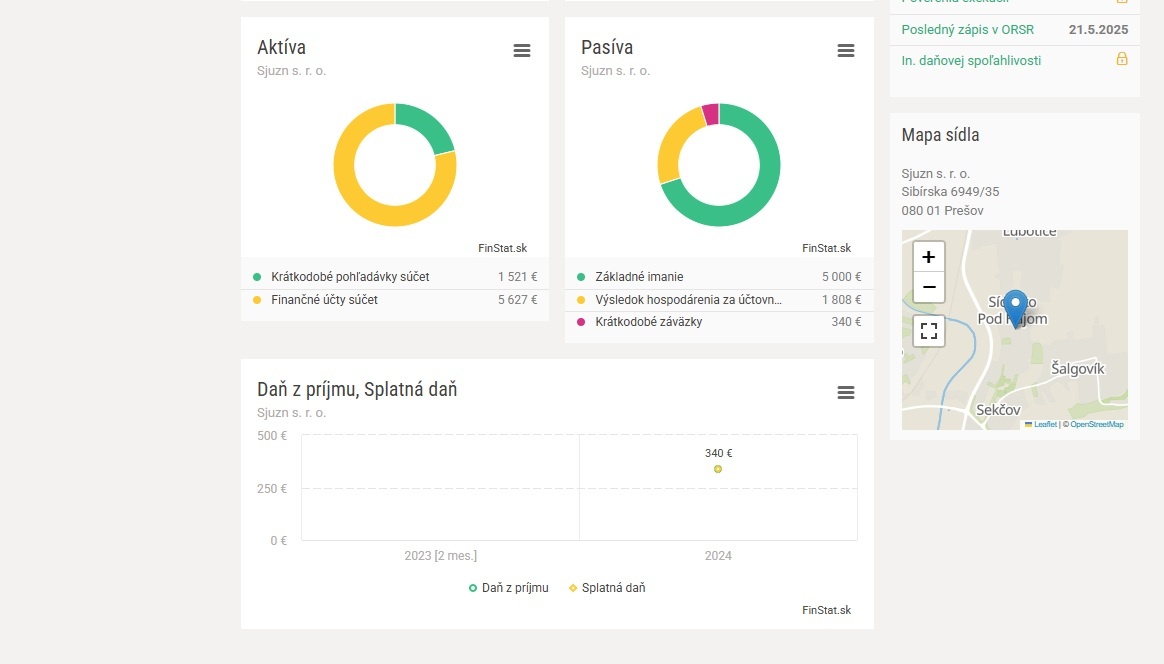Open In. daňovej spoľahlivosti link
This screenshot has height=664, width=1164.
(971, 61)
